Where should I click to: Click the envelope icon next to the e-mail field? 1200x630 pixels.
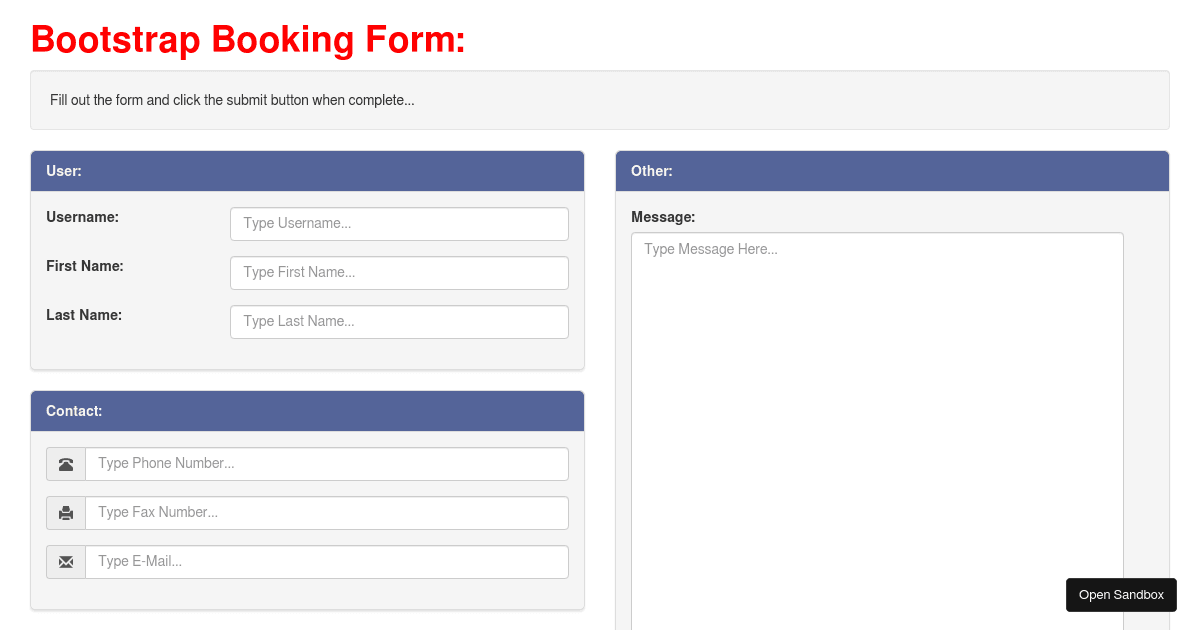pyautogui.click(x=65, y=561)
